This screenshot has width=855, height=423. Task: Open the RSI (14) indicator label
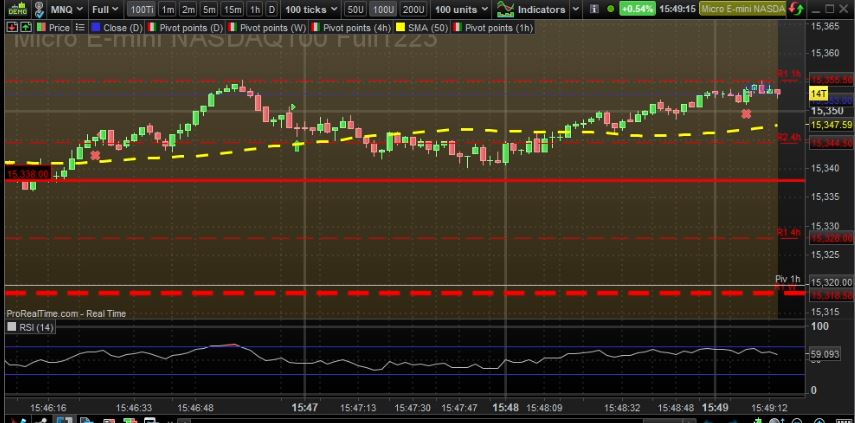pyautogui.click(x=36, y=327)
